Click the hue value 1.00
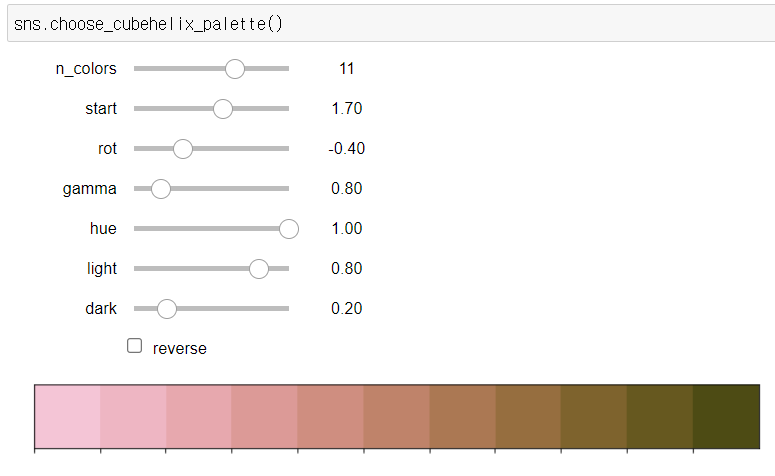775x476 pixels. click(x=346, y=229)
